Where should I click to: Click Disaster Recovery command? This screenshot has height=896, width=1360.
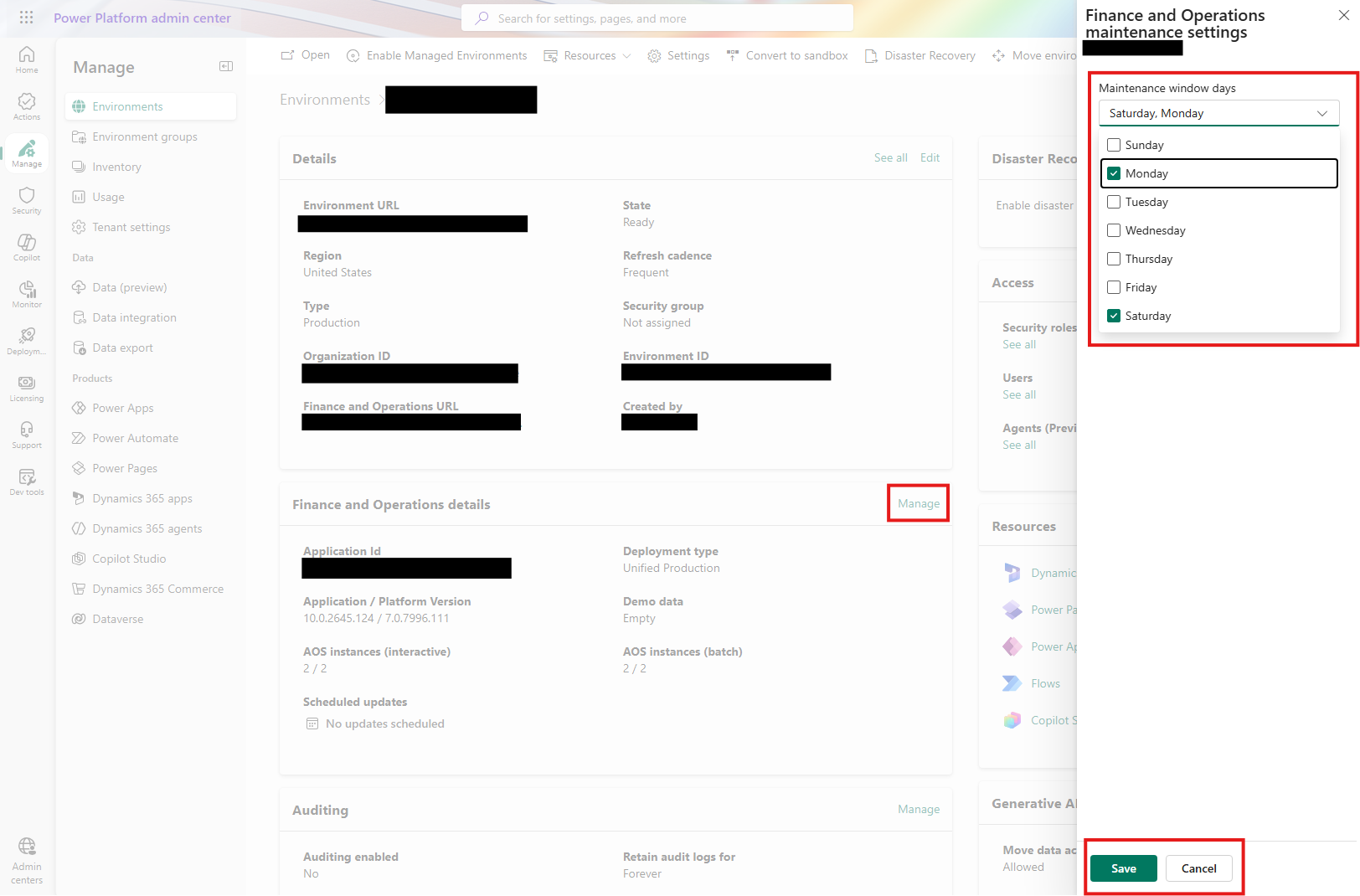coord(920,55)
